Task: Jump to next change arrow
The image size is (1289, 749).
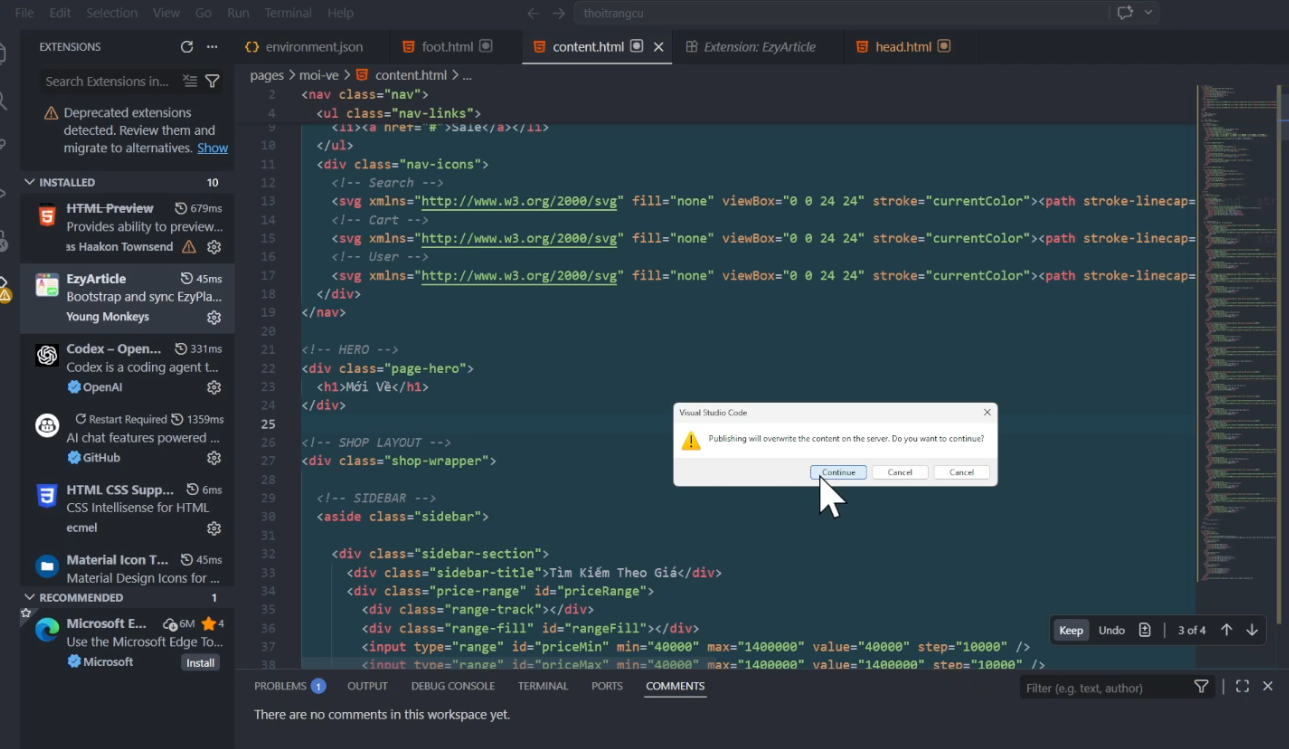Action: coord(1251,630)
